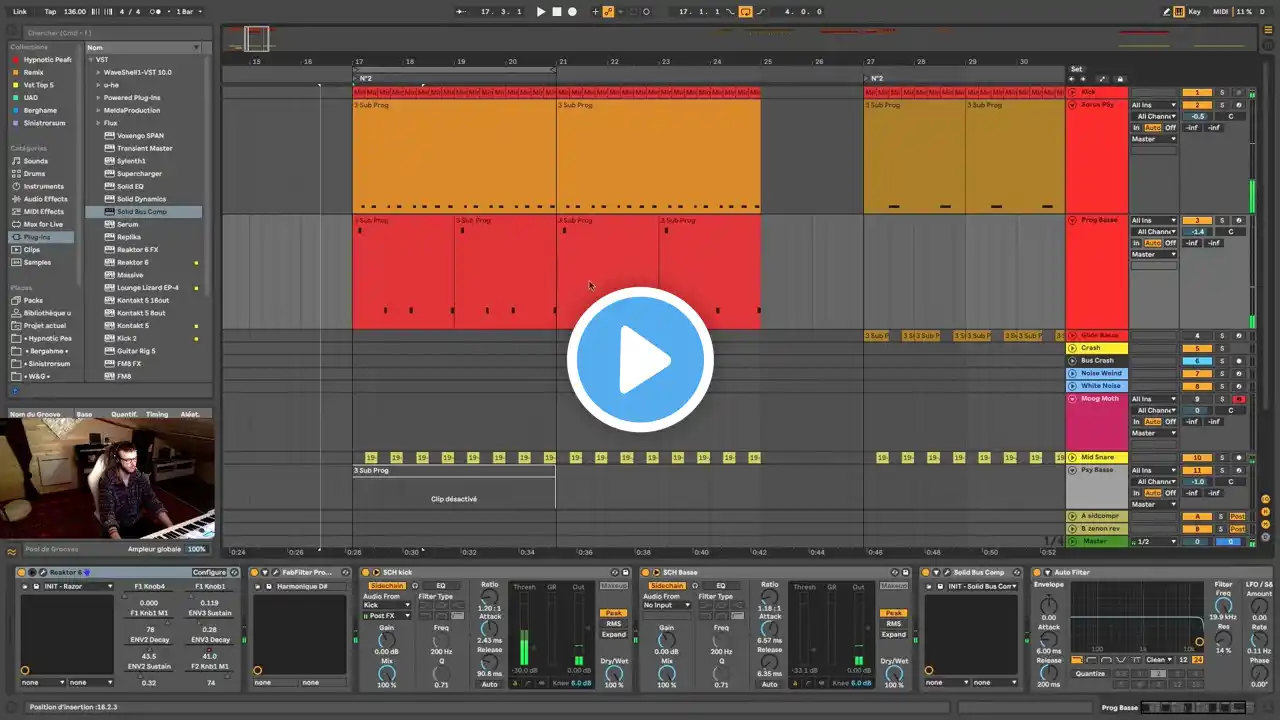Image resolution: width=1280 pixels, height=720 pixels.
Task: Toggle the Draw Mode pencil icon
Action: (x=1167, y=12)
